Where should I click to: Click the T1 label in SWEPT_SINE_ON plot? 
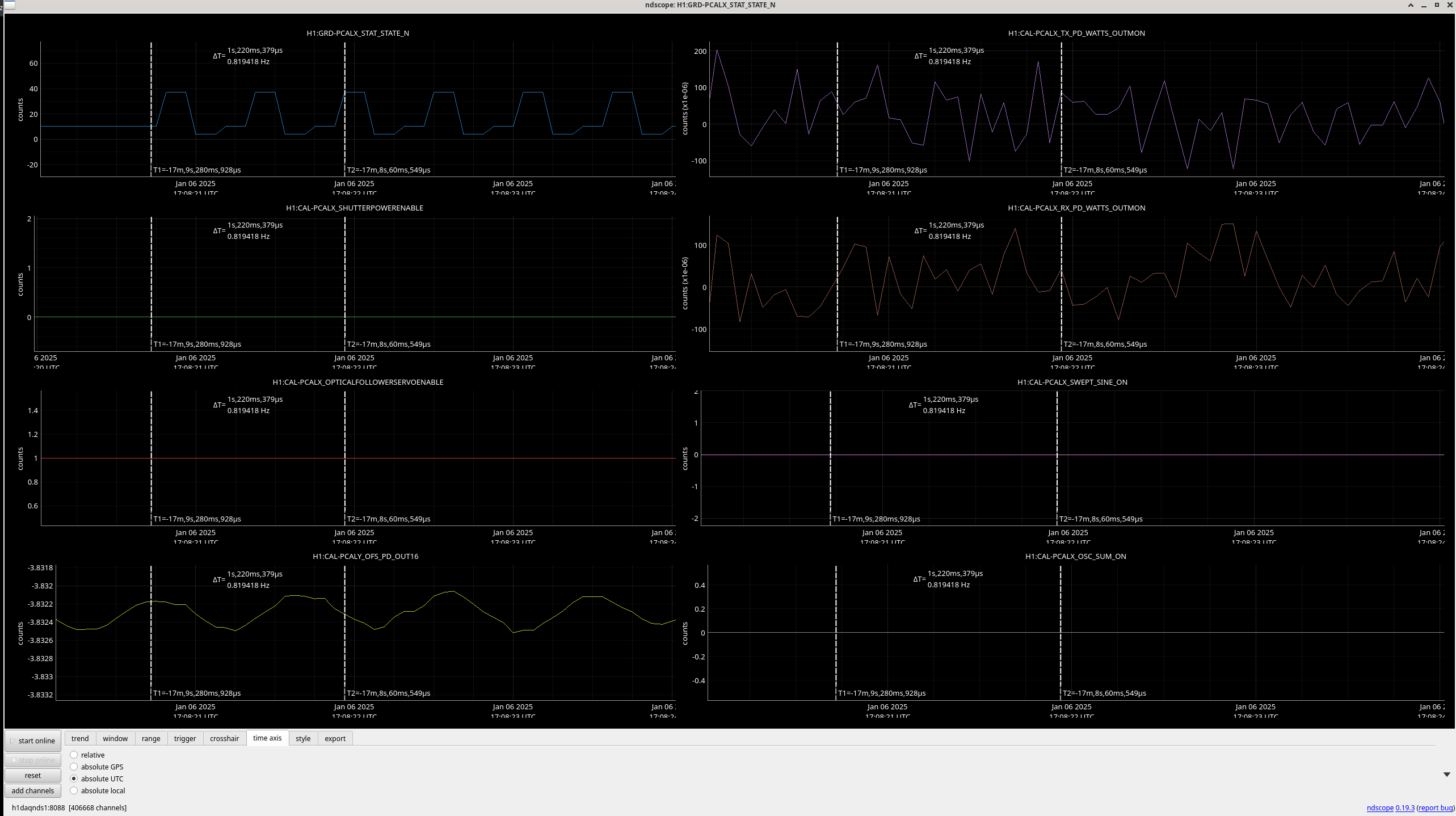click(876, 519)
